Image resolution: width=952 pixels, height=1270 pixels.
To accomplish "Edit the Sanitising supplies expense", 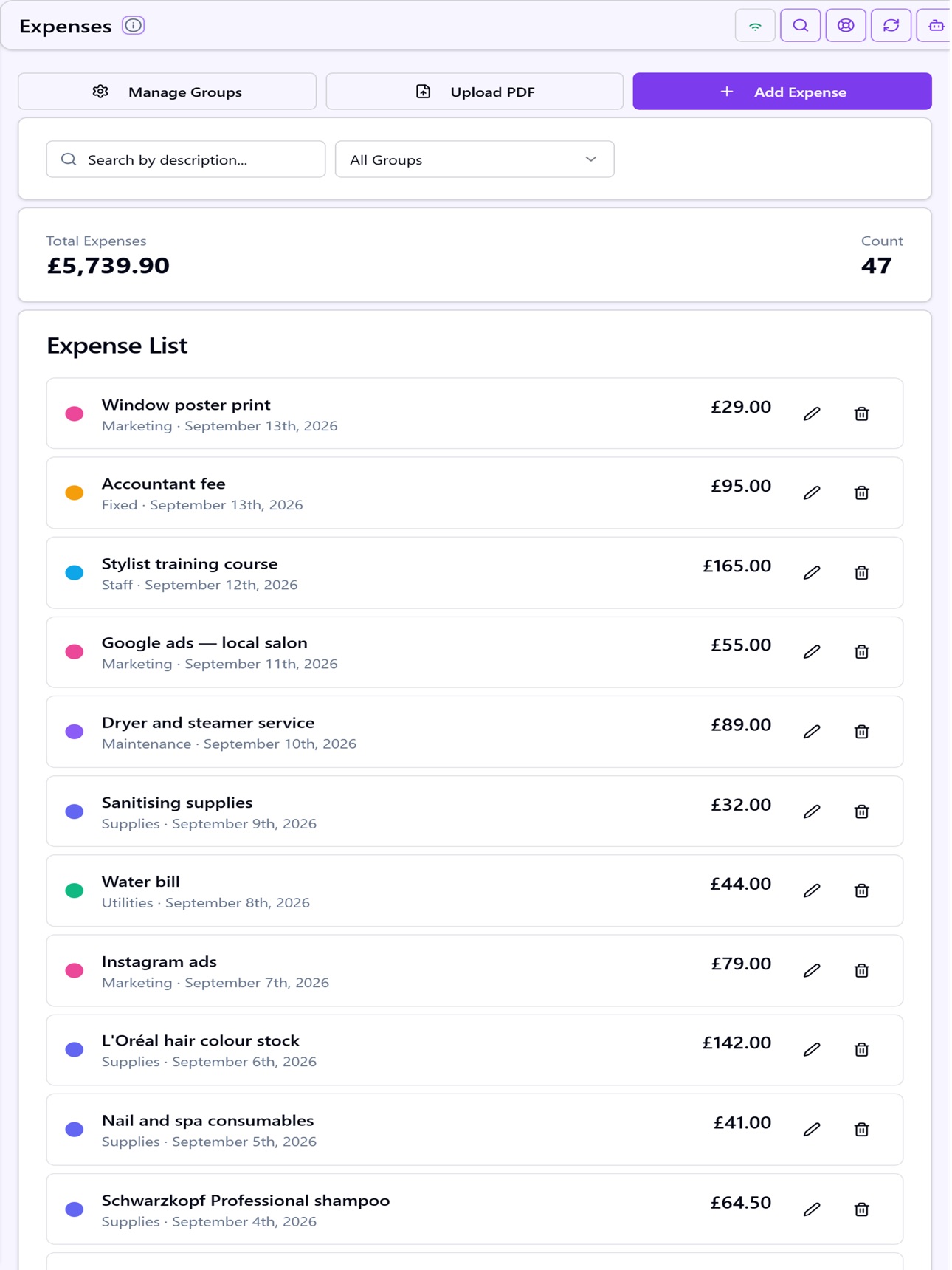I will tap(812, 811).
